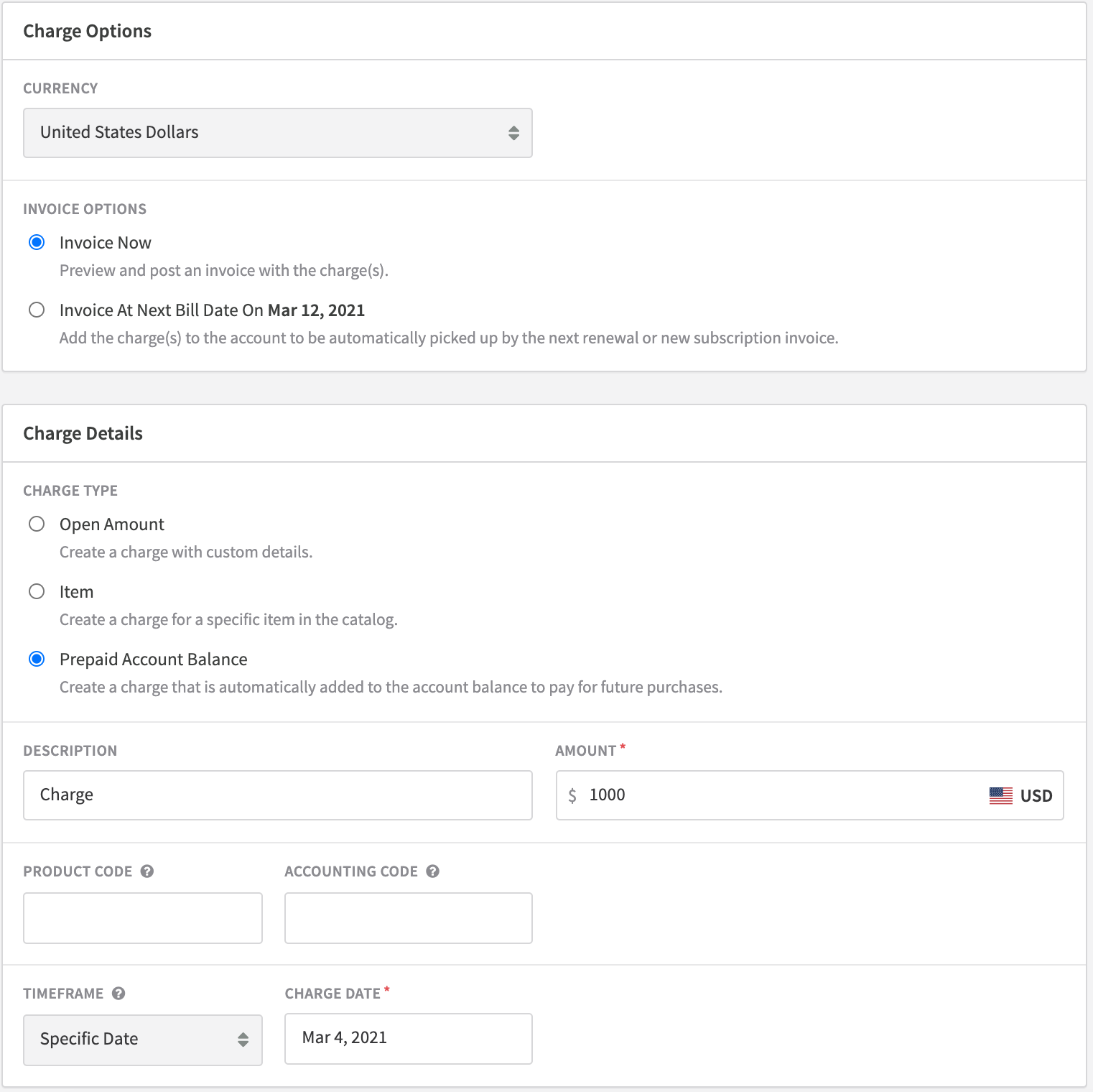Click the Charge Date field
The width and height of the screenshot is (1093, 1092).
(408, 1038)
